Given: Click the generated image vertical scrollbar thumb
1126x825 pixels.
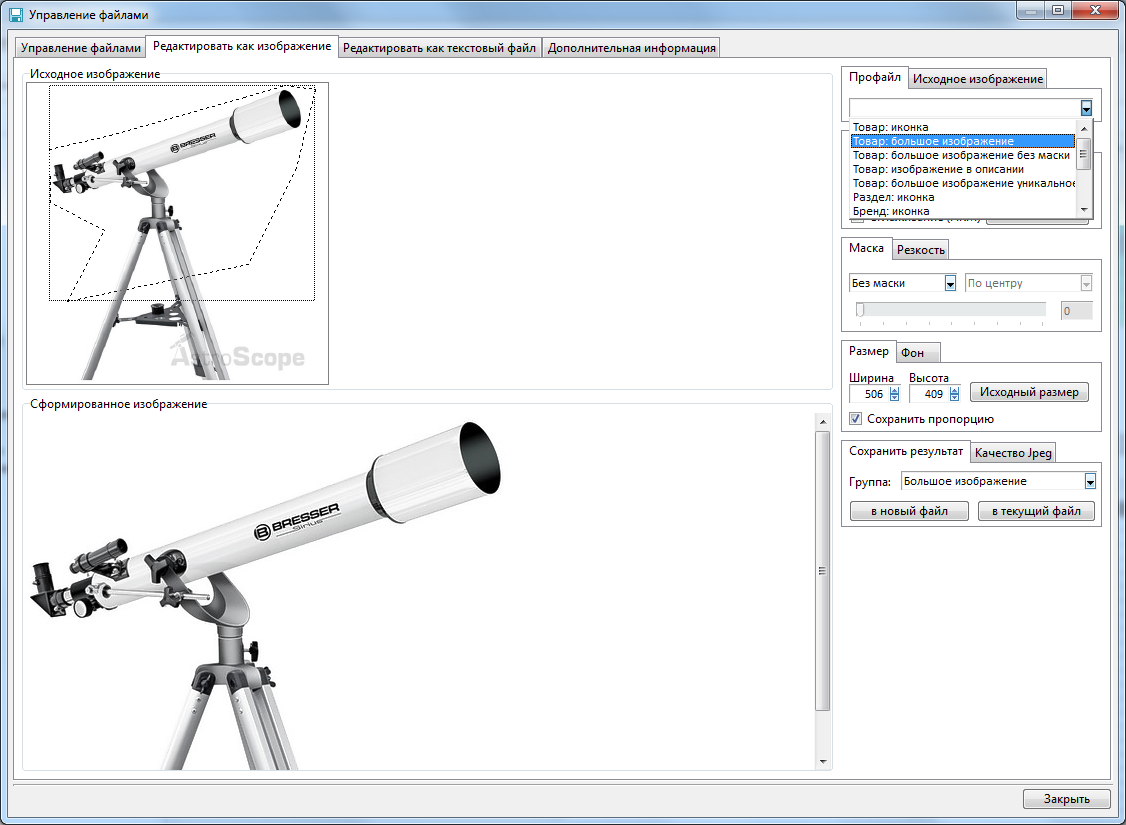Looking at the screenshot, I should tap(823, 572).
